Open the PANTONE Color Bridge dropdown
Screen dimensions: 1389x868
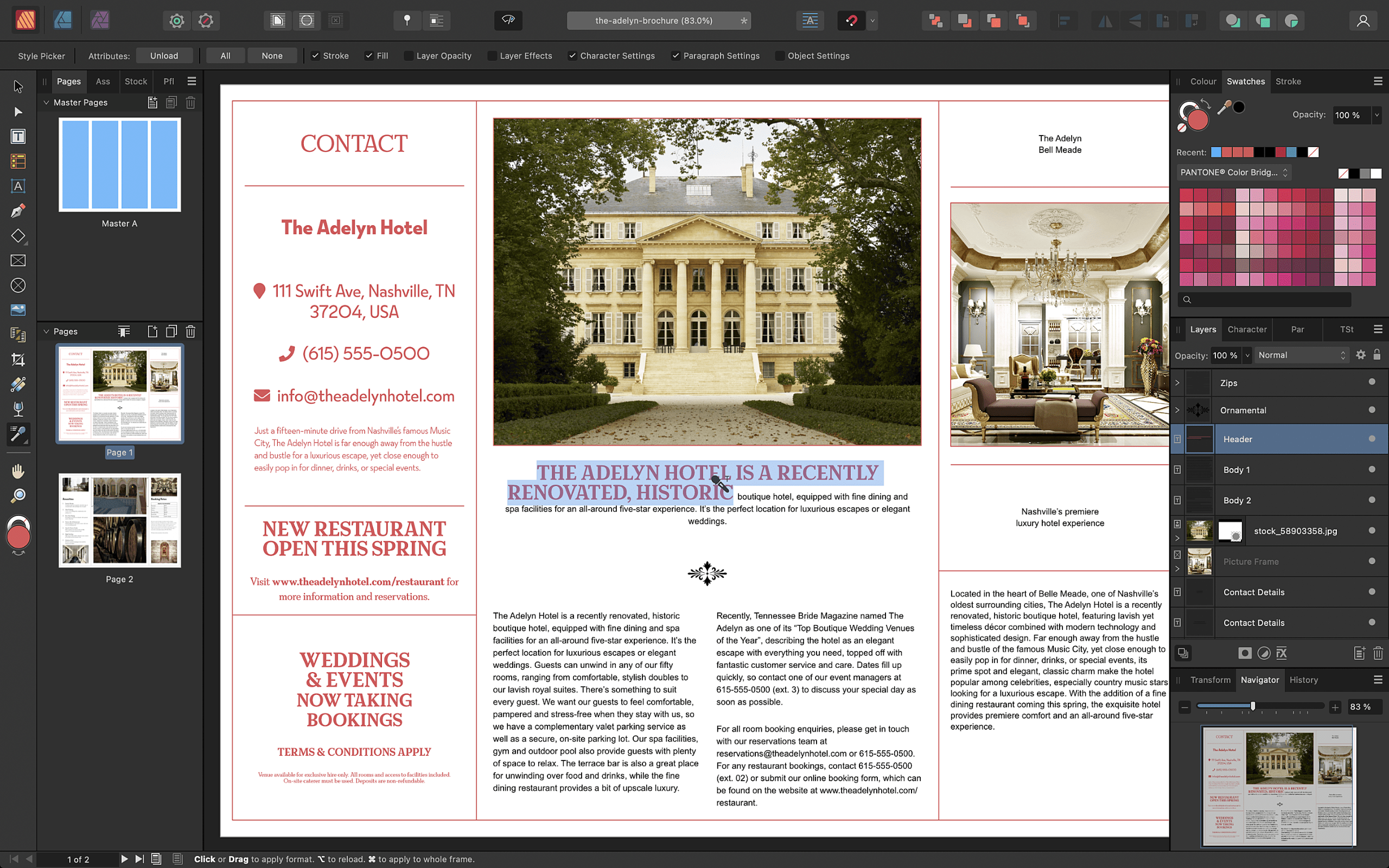tap(1232, 172)
